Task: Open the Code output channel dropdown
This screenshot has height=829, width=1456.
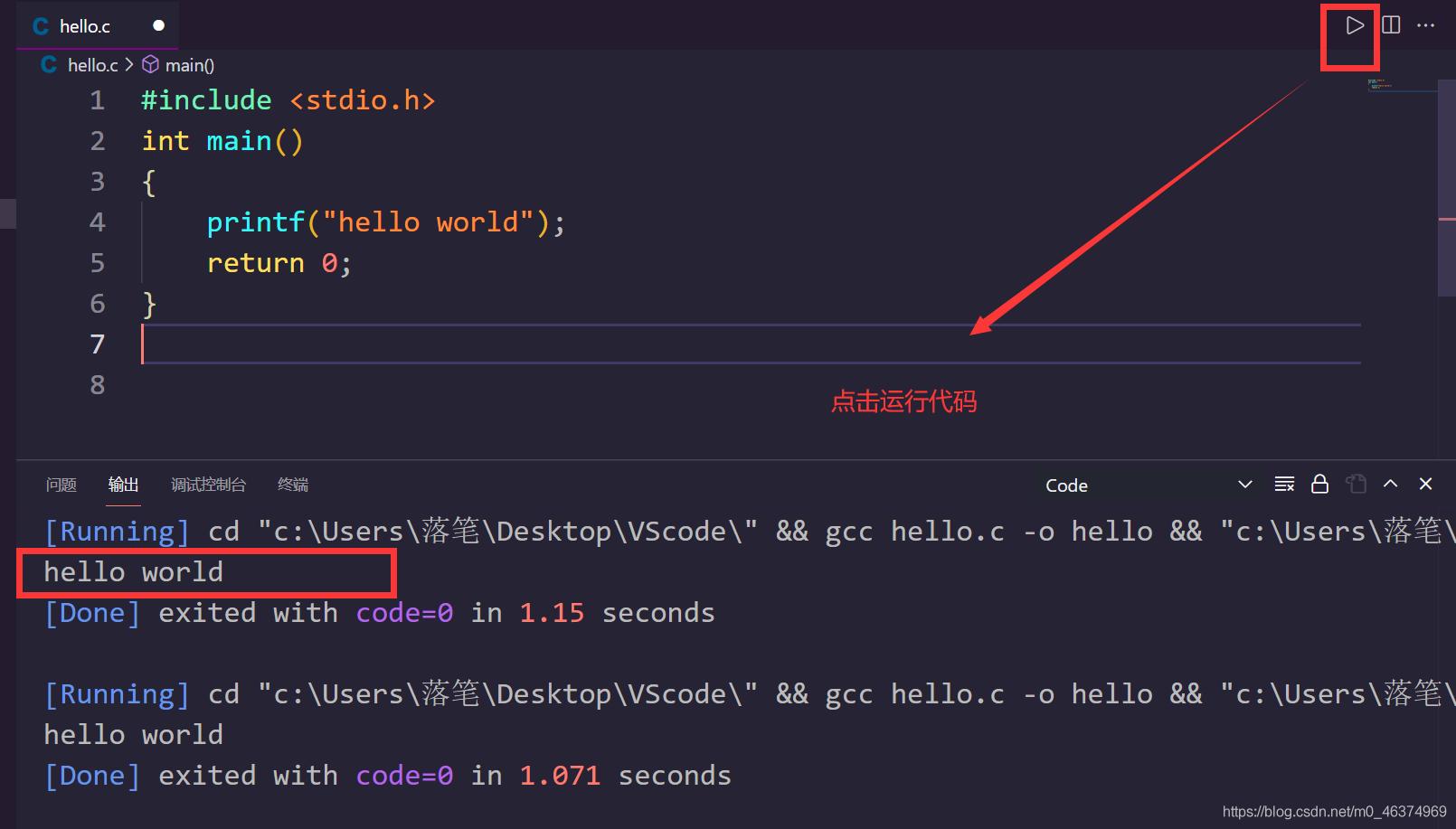Action: click(1149, 485)
